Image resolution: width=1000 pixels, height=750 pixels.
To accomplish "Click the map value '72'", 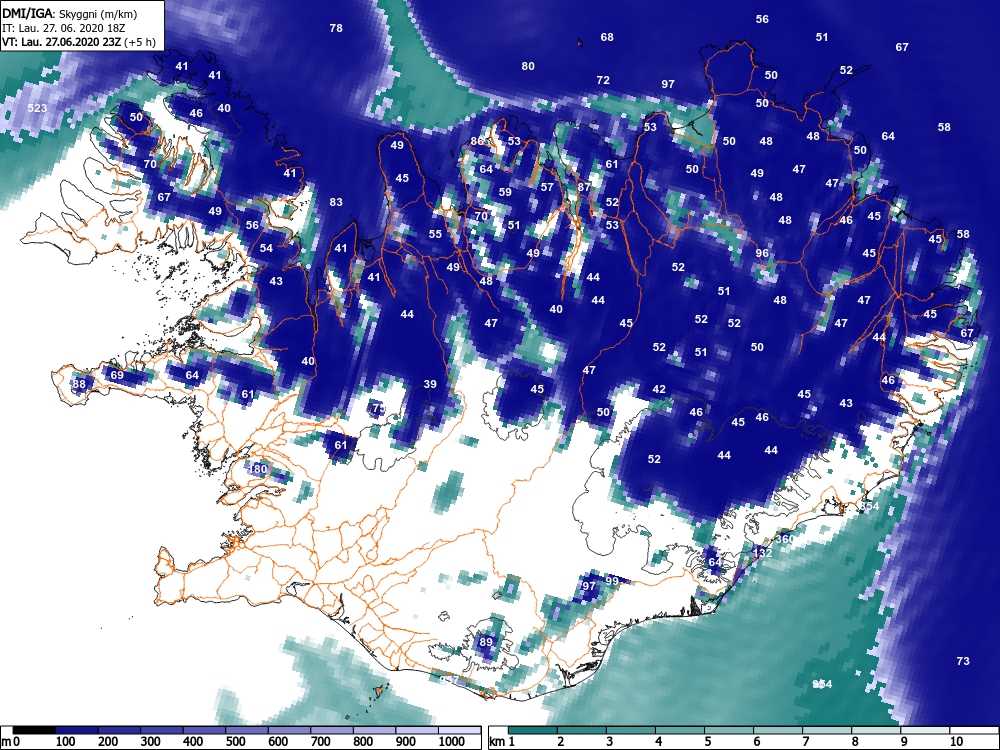I will pos(603,80).
